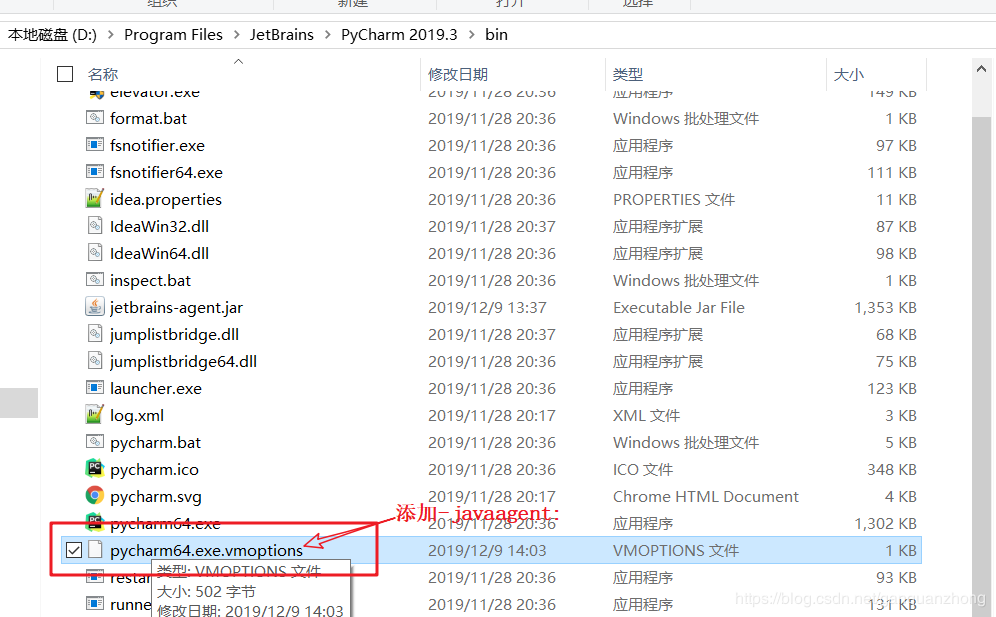The width and height of the screenshot is (996, 617).
Task: Click the Chrome HTML Document type cell
Action: (x=706, y=496)
